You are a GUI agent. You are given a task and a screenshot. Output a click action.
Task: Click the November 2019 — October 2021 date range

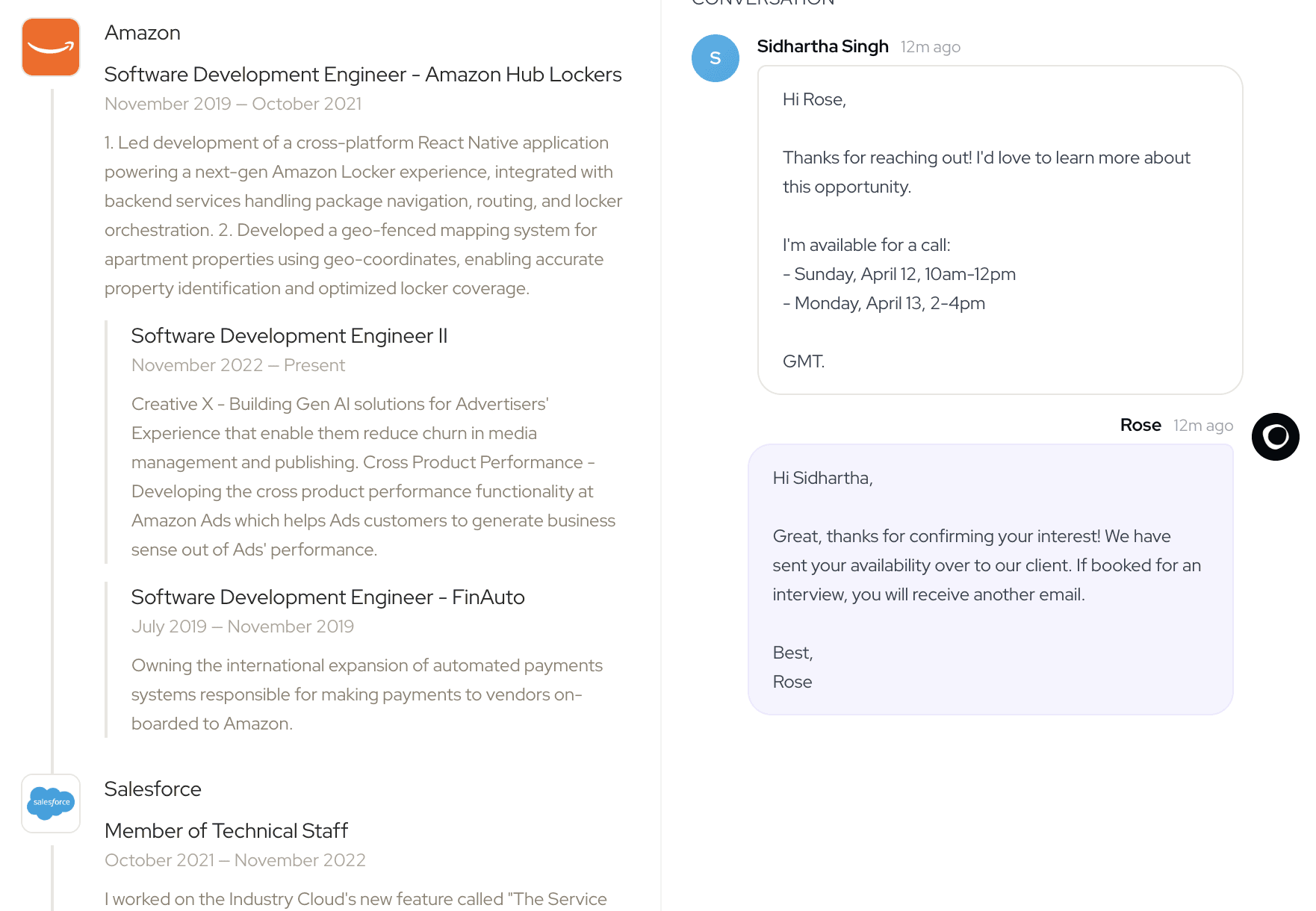coord(233,104)
